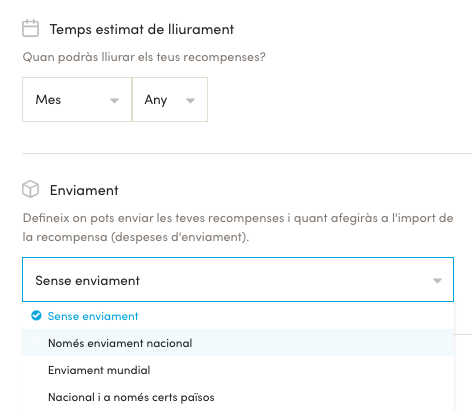Open the Any year dropdown

click(170, 100)
